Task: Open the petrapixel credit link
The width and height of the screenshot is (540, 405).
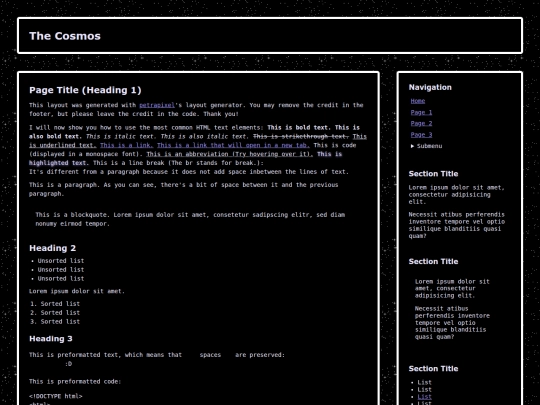Action: (157, 105)
